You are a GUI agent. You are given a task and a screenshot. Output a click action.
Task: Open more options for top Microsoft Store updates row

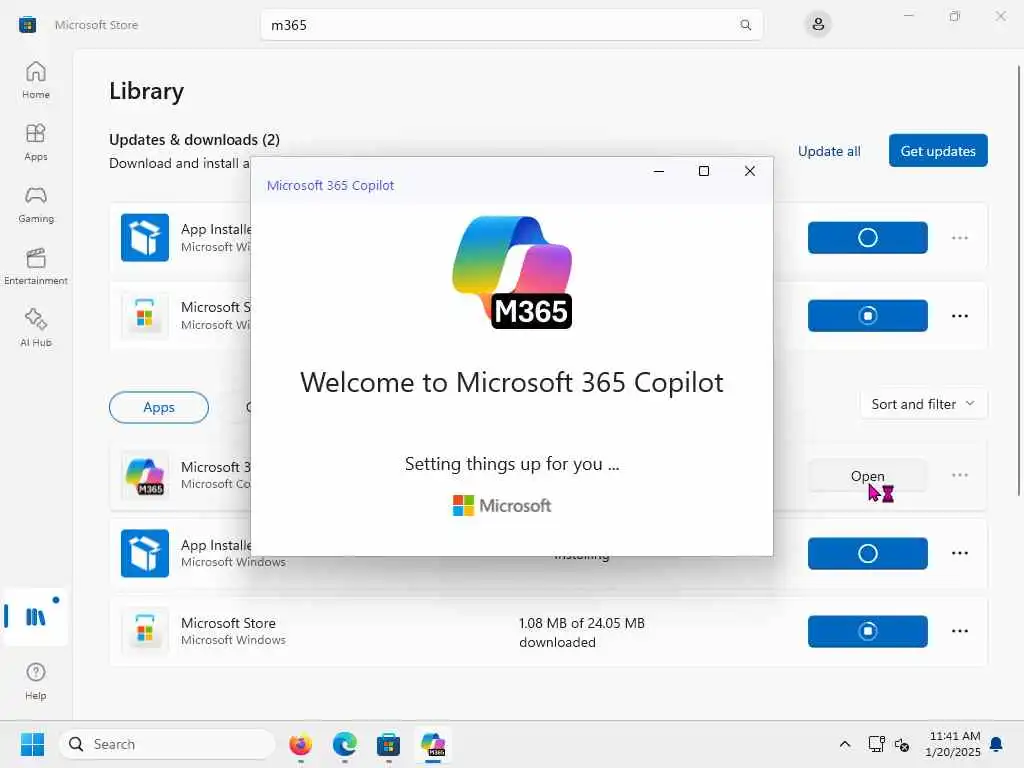[x=959, y=315]
